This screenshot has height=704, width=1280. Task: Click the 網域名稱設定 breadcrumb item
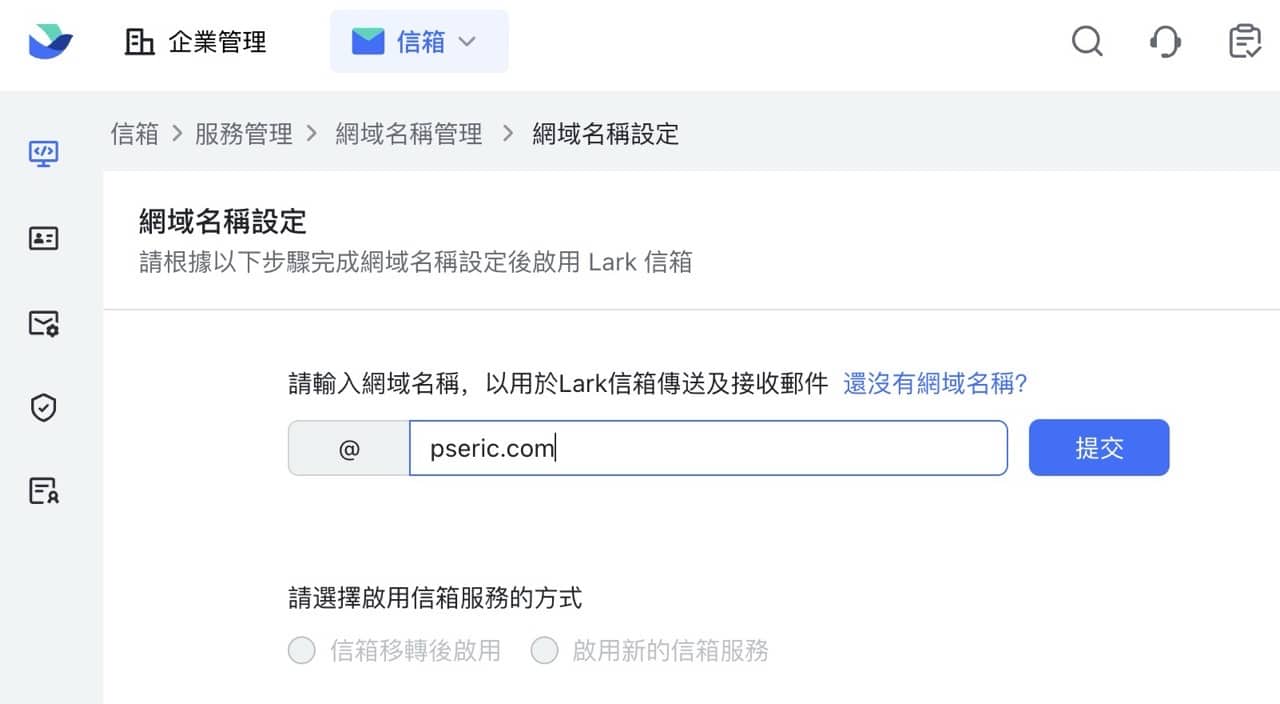coord(605,134)
